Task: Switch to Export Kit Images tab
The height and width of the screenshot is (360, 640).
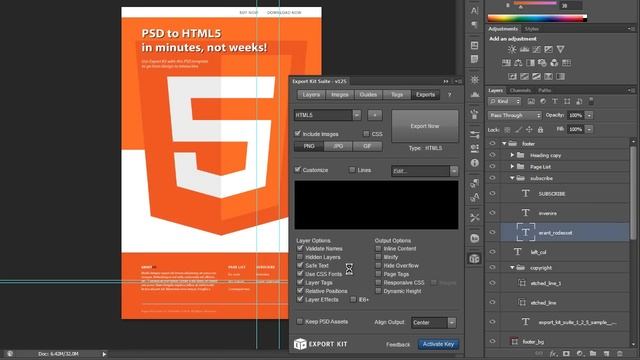Action: 340,95
